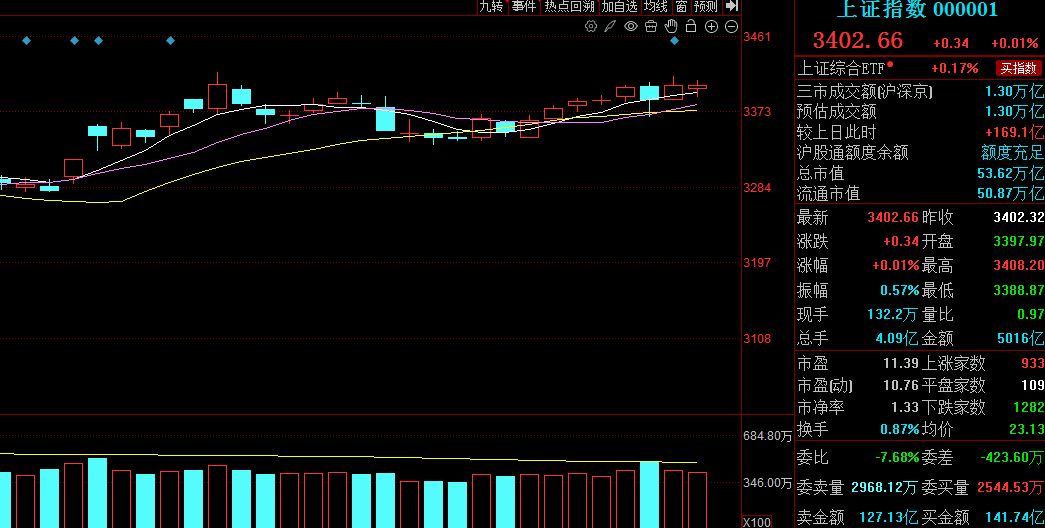Click the 委卖量 2968.12万 value
The width and height of the screenshot is (1045, 528).
884,488
